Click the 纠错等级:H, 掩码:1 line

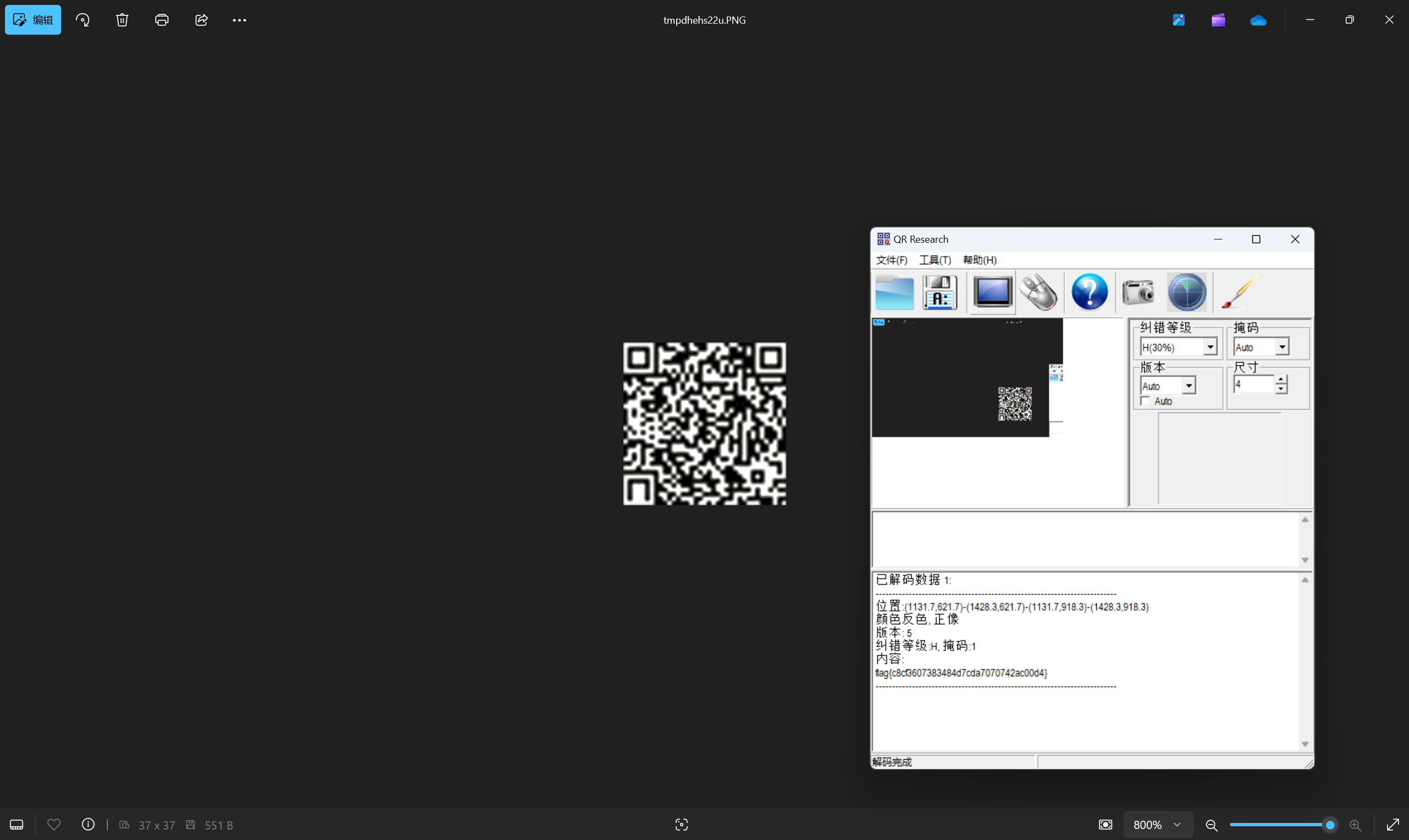point(926,646)
